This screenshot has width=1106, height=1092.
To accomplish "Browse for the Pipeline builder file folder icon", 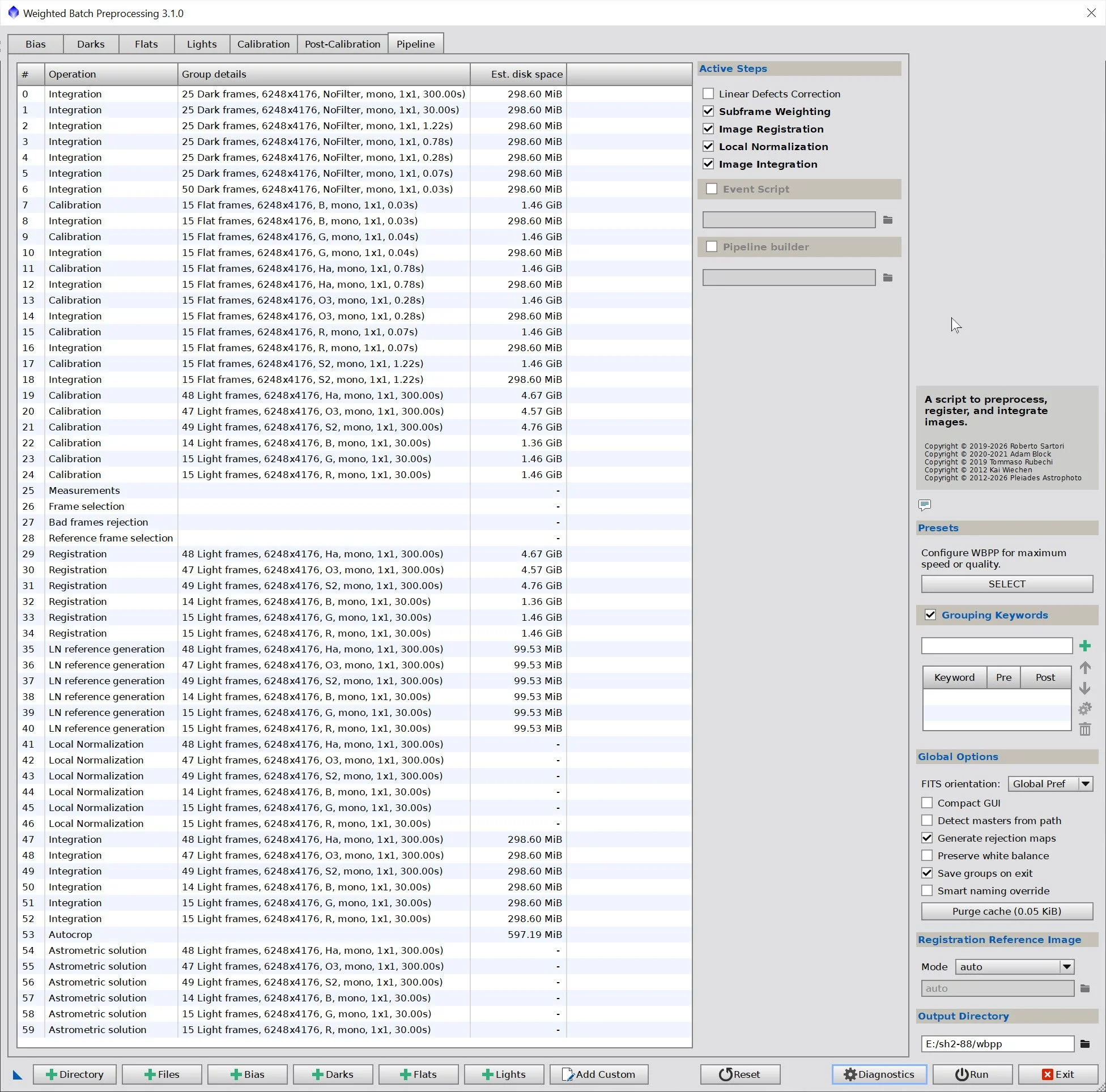I will 887,278.
